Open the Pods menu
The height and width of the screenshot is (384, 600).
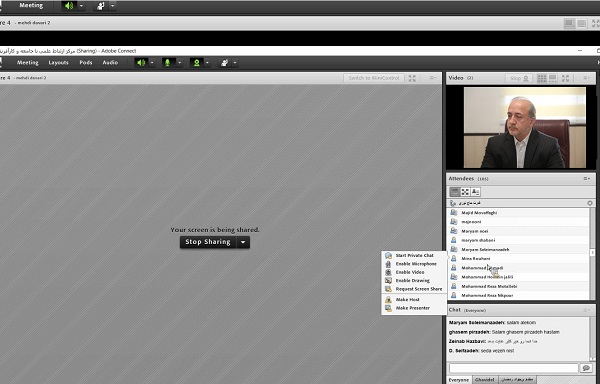coord(86,62)
